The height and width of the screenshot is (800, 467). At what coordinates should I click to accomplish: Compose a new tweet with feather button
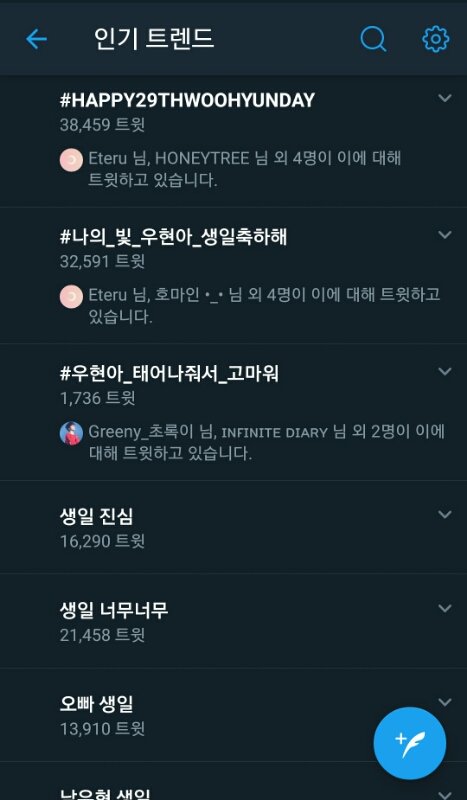click(x=409, y=743)
